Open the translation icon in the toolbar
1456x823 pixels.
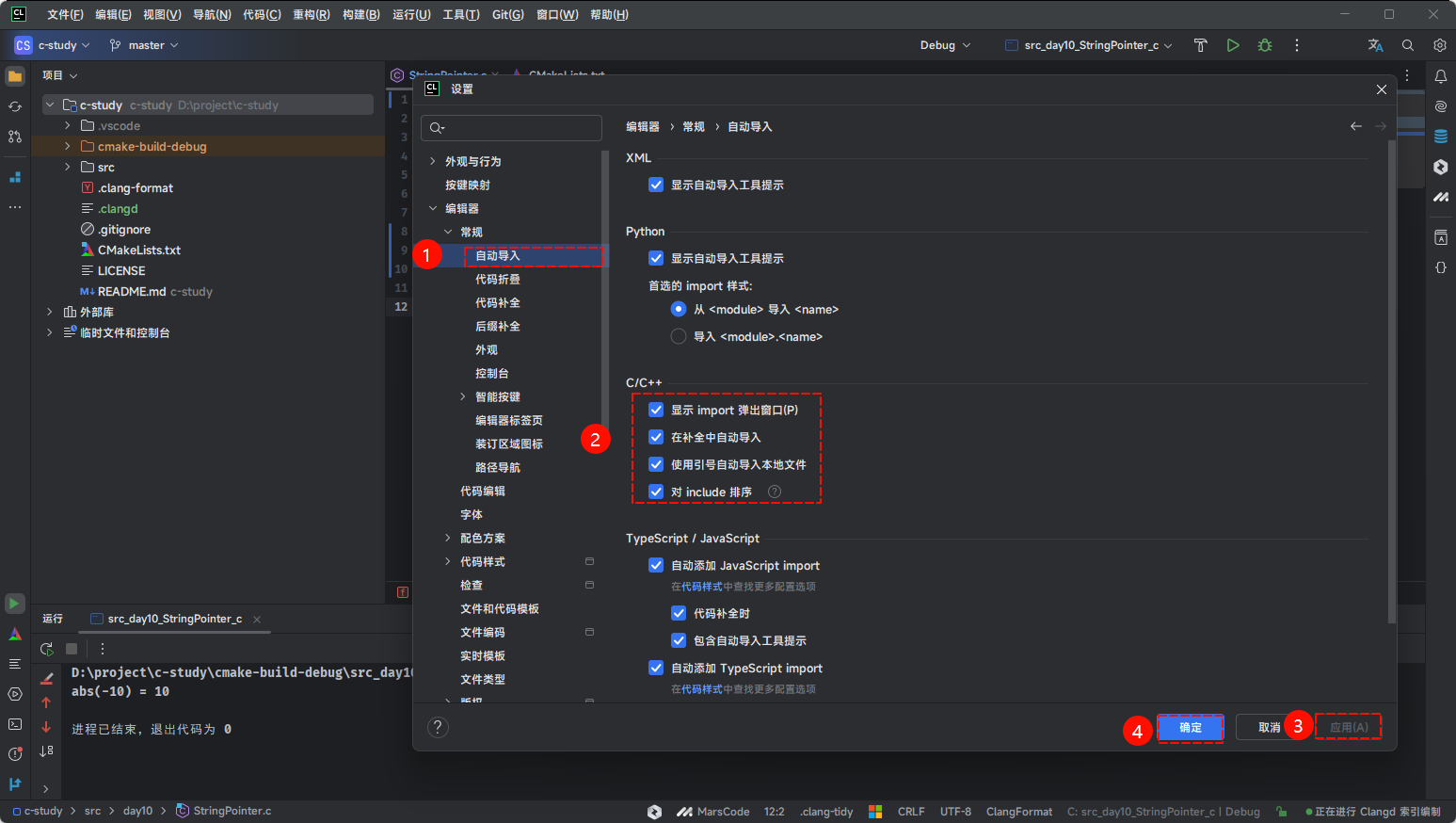click(1375, 44)
